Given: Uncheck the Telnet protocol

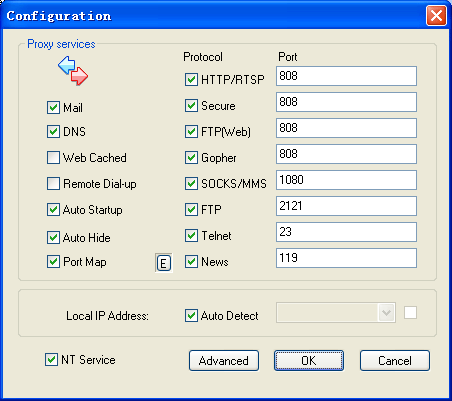Looking at the screenshot, I should click(x=191, y=235).
